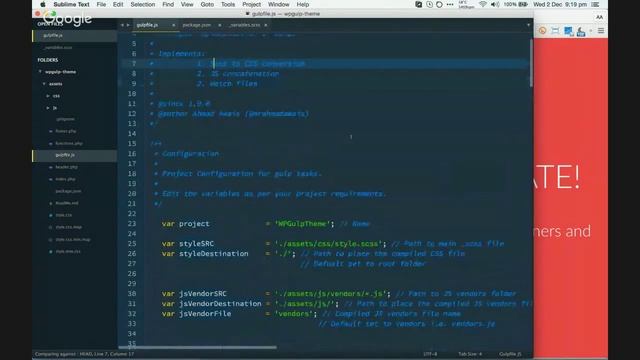
Task: Open ReadMe.md in the sidebar
Action: click(x=67, y=203)
